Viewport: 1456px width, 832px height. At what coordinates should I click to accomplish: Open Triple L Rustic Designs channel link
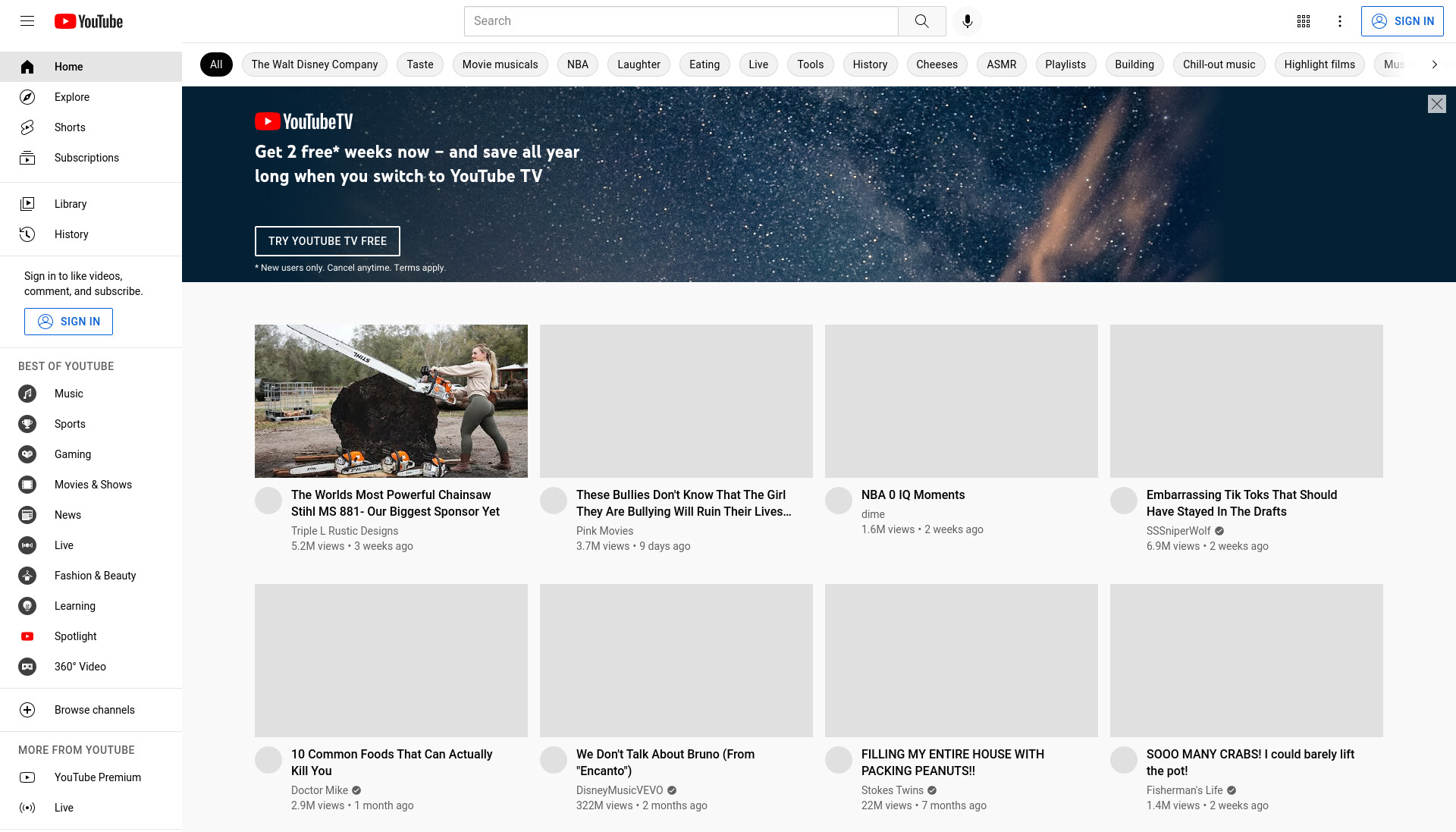(344, 531)
